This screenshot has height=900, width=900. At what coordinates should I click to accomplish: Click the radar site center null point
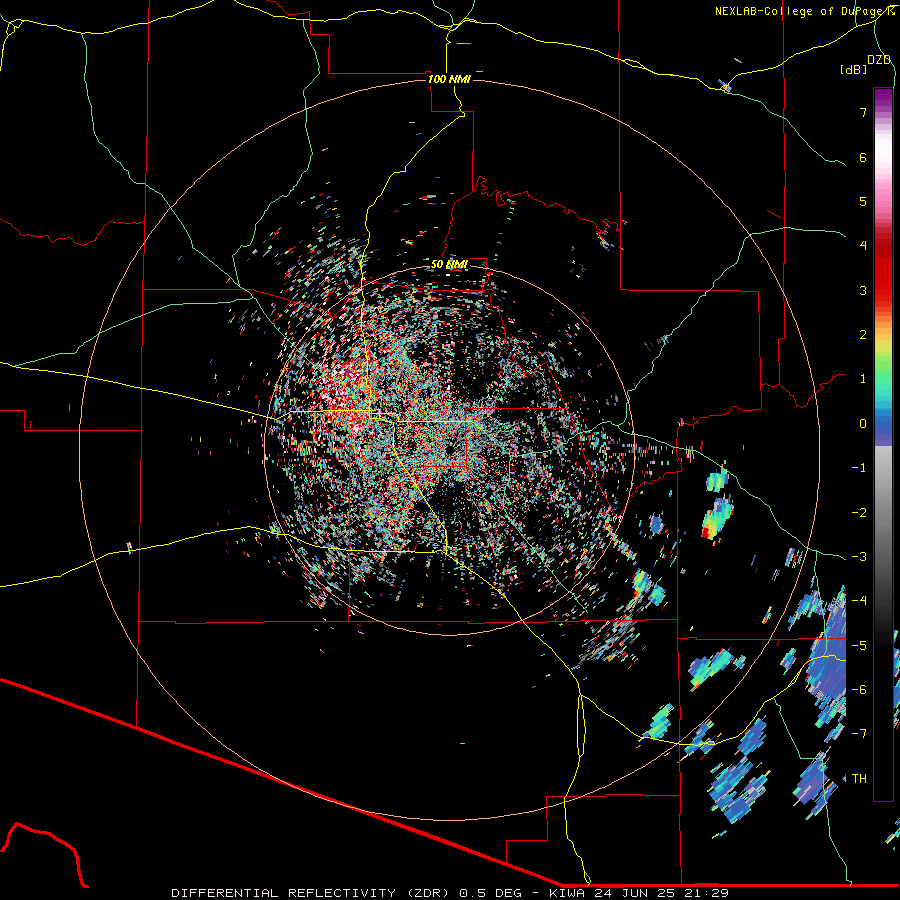click(x=448, y=450)
